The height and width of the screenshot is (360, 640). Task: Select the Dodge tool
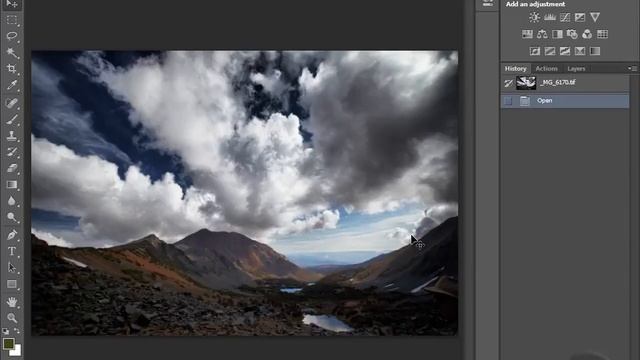pyautogui.click(x=11, y=217)
